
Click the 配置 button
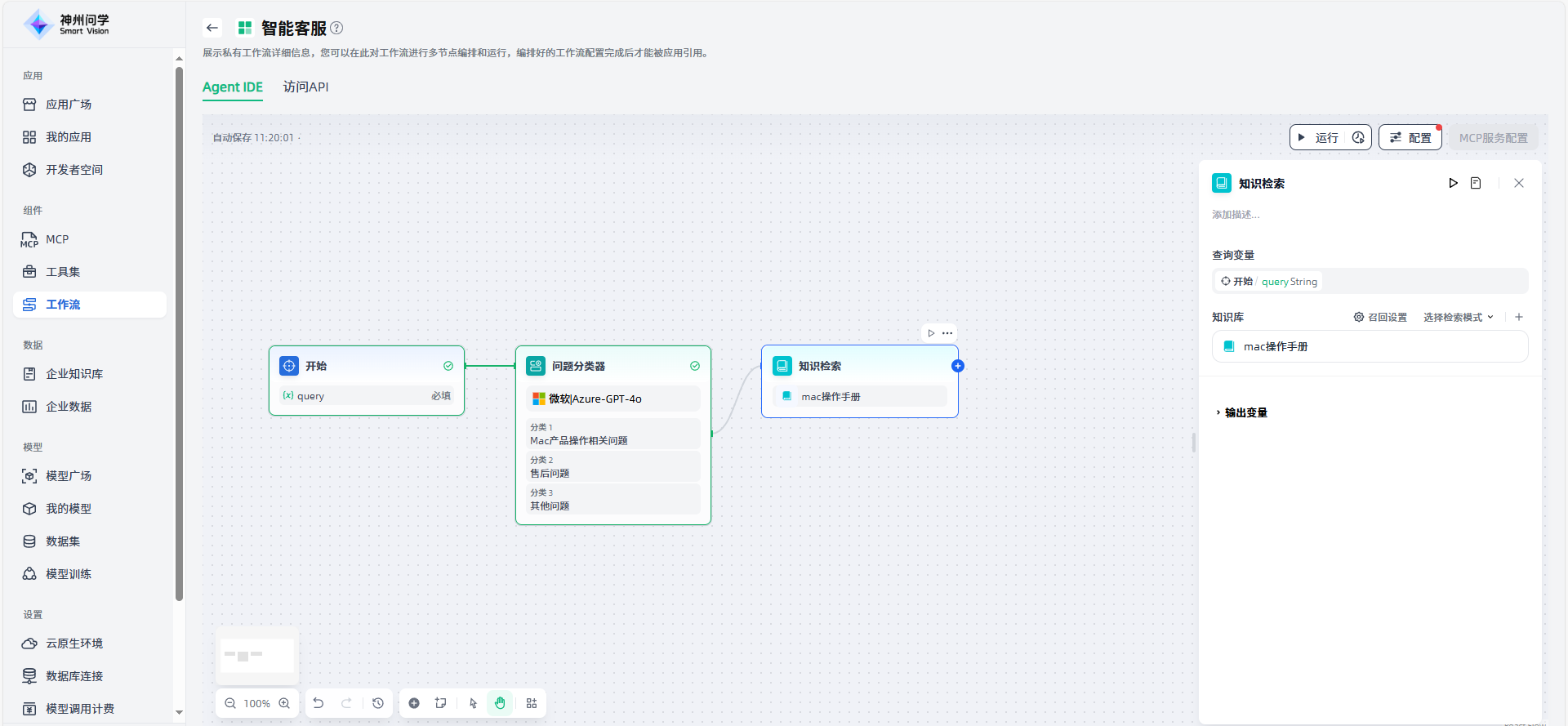1410,138
